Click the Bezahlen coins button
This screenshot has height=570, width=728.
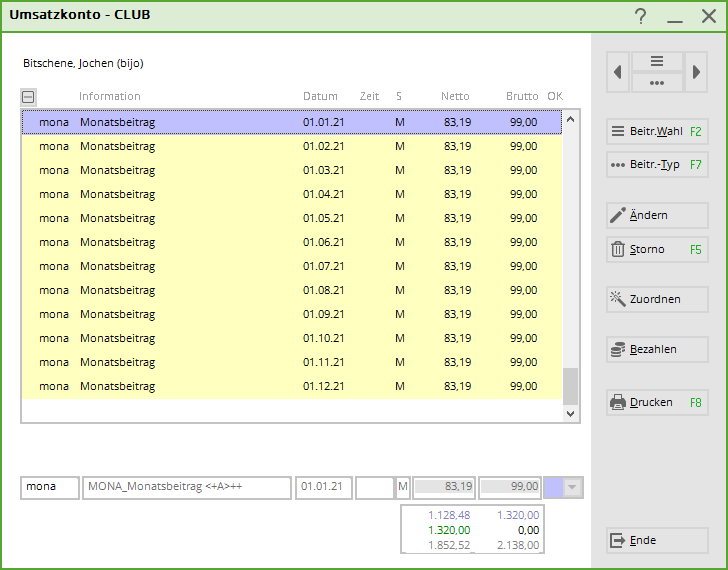tap(657, 349)
